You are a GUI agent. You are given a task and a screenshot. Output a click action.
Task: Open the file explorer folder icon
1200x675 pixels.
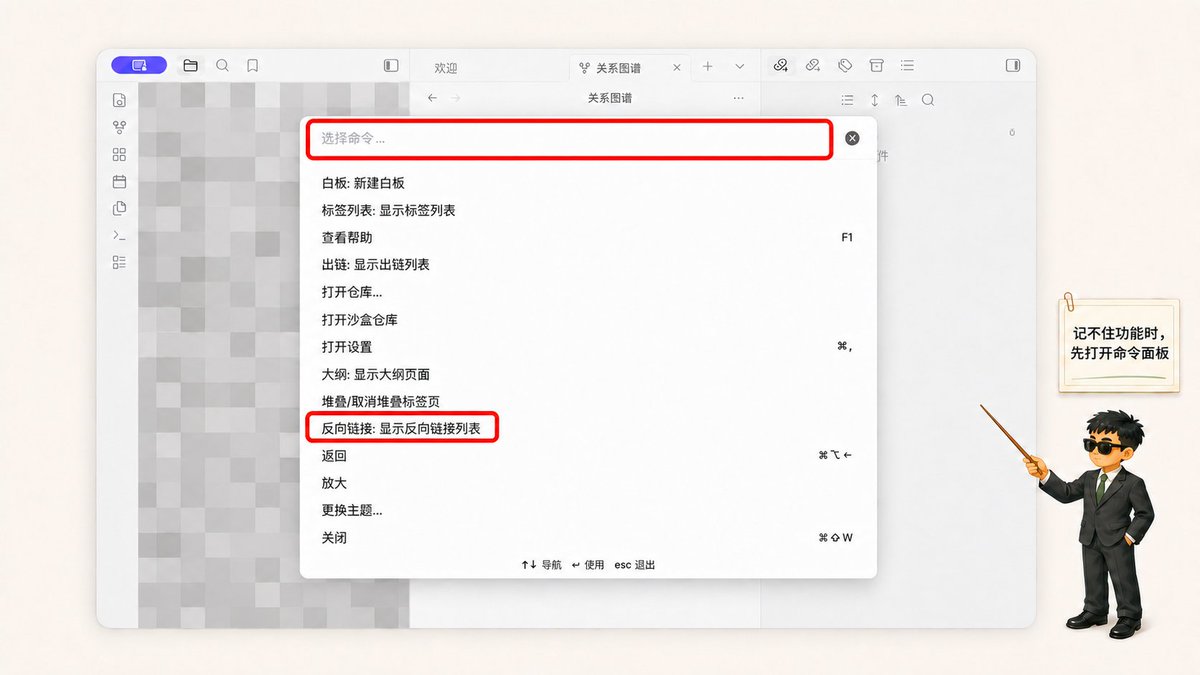click(190, 66)
